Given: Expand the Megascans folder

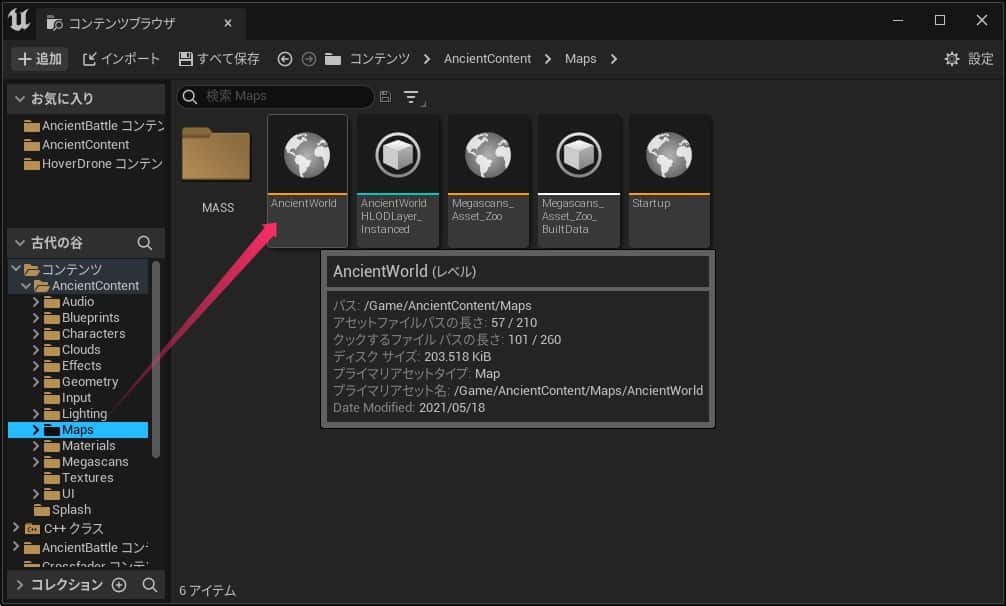Looking at the screenshot, I should click(36, 462).
